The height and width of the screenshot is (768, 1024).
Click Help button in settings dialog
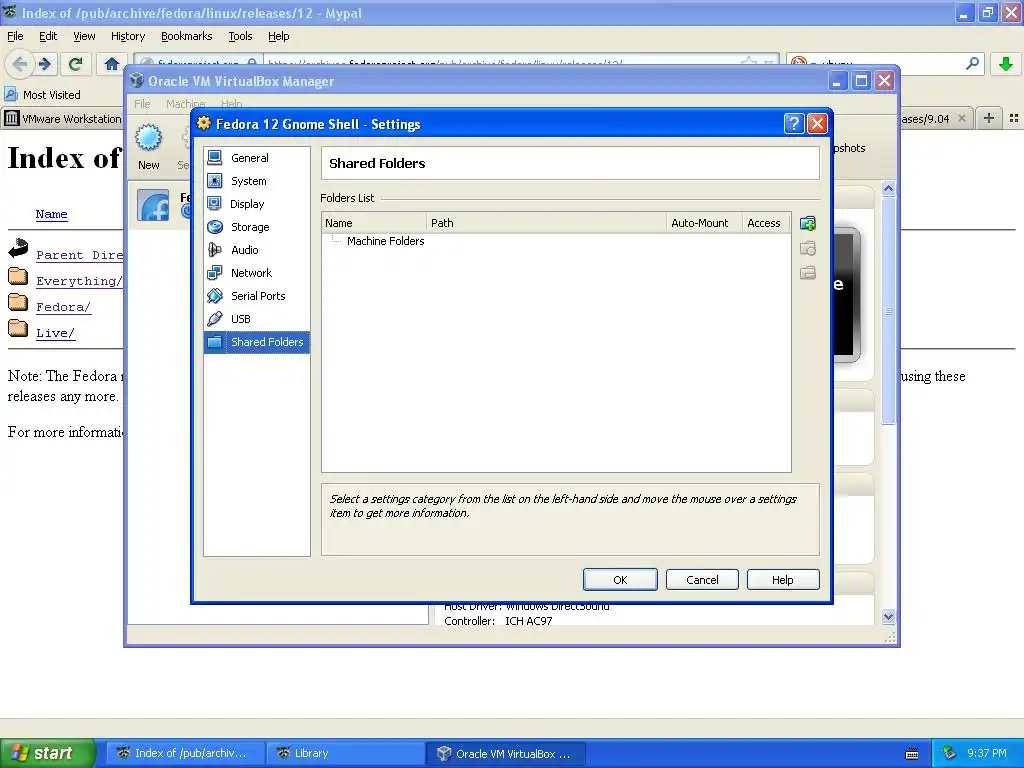coord(782,580)
